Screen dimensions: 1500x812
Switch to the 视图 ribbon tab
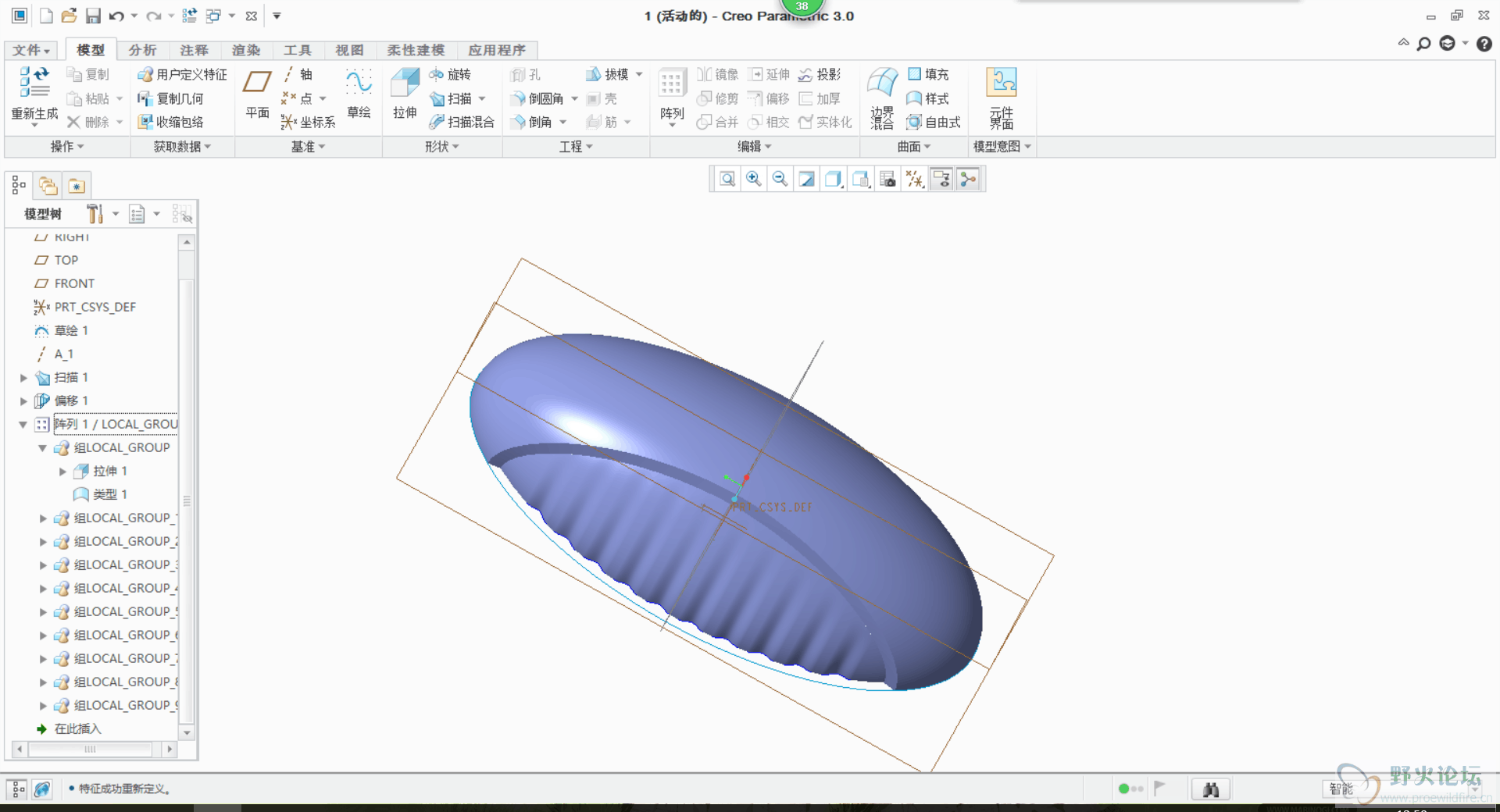point(349,50)
